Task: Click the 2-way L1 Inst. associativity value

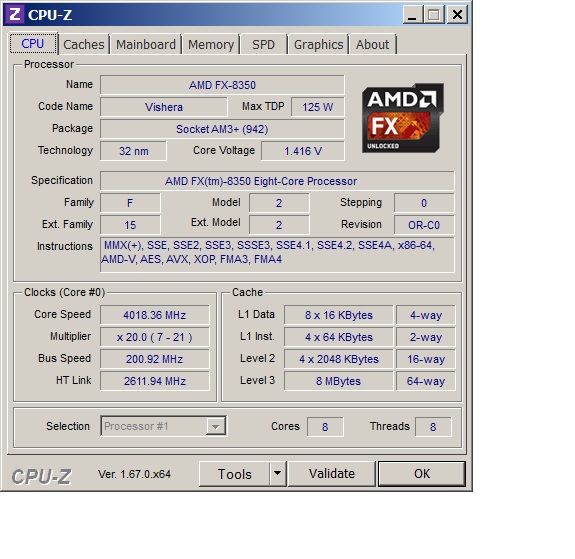Action: pyautogui.click(x=425, y=337)
